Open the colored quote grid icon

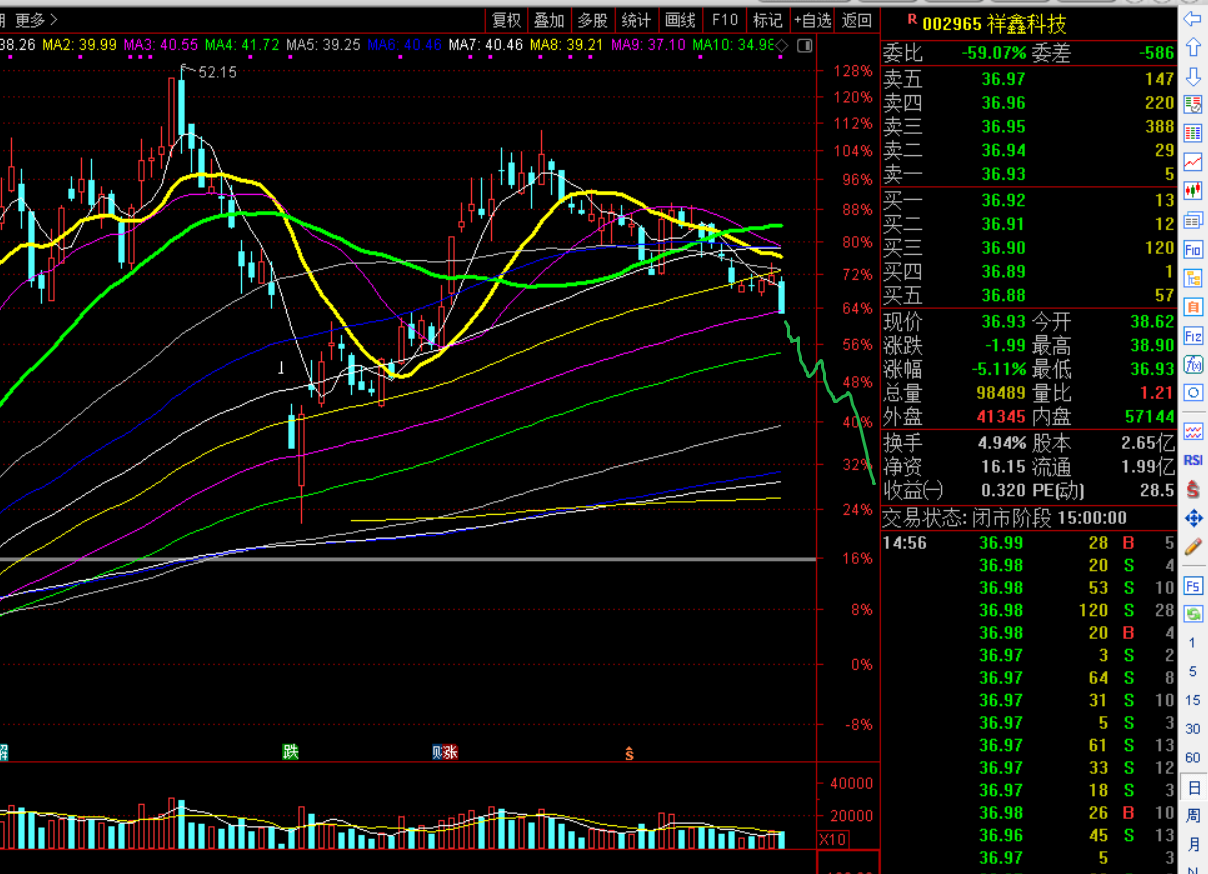tap(1192, 133)
